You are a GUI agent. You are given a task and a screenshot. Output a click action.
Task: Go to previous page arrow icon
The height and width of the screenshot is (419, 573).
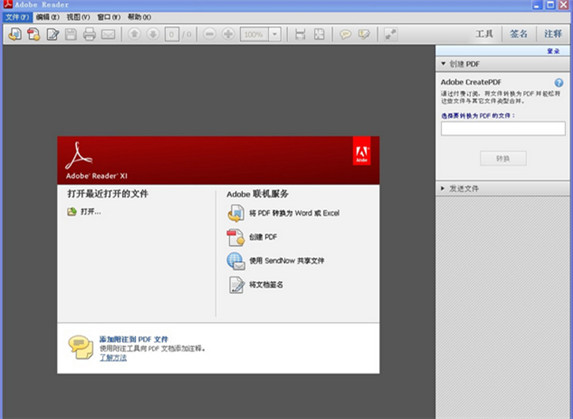(134, 34)
